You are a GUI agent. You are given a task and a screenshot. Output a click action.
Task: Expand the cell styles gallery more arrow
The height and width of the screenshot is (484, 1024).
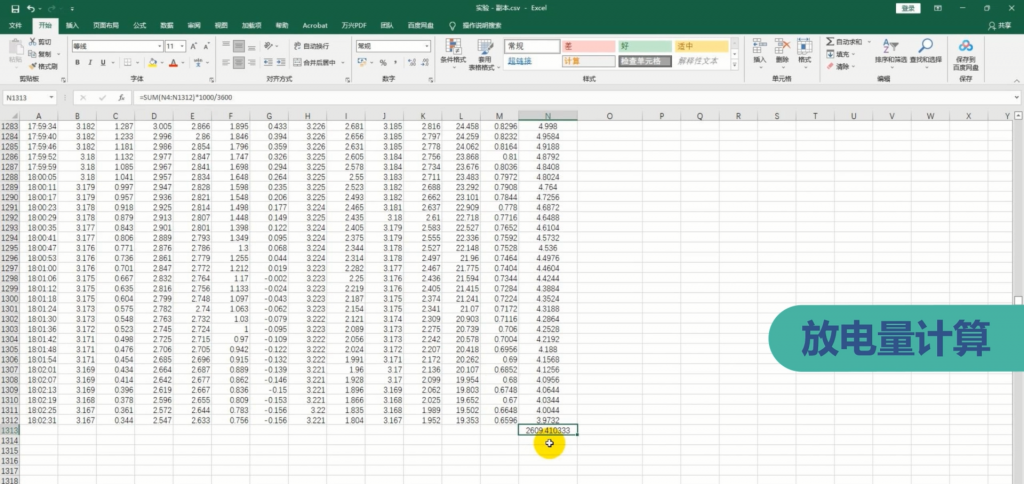click(734, 65)
